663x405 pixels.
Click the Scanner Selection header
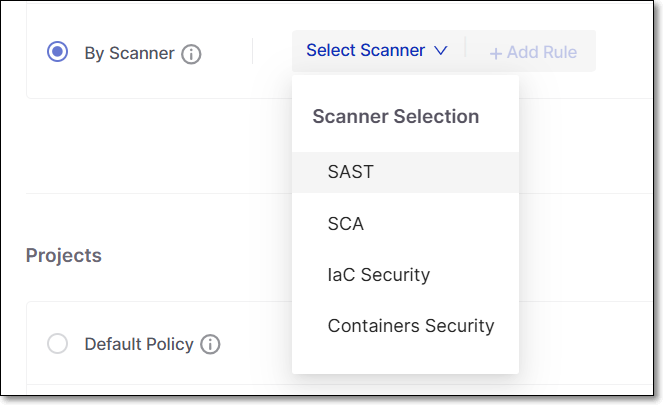(395, 116)
